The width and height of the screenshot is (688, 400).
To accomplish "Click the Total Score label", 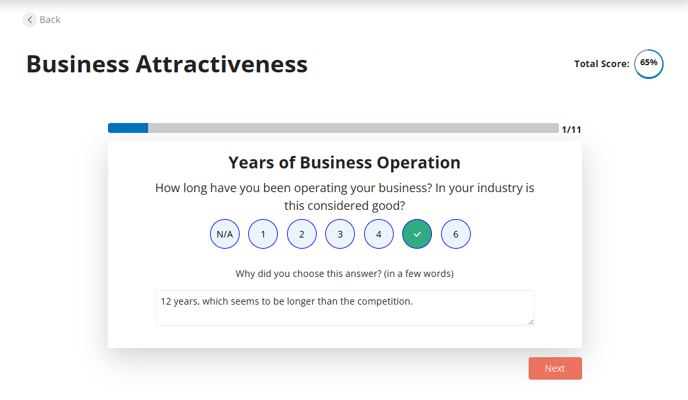I will pyautogui.click(x=602, y=64).
